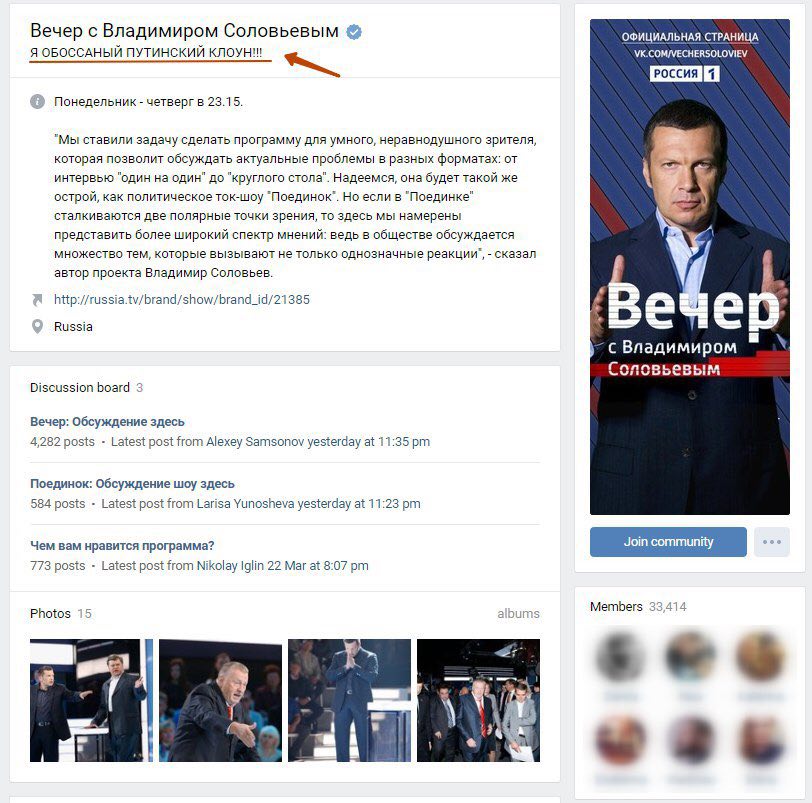Open the russia.tv brand show link
Image resolution: width=812 pixels, height=803 pixels.
tap(182, 300)
